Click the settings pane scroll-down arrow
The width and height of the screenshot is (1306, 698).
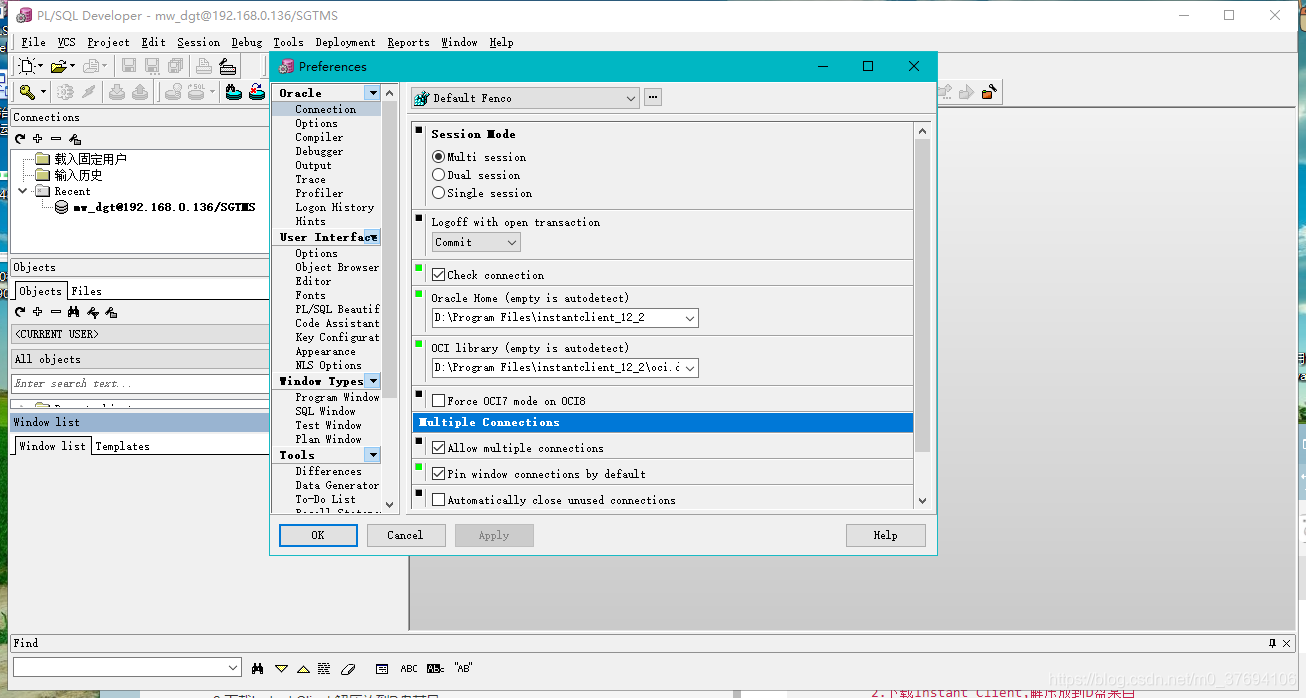click(922, 501)
